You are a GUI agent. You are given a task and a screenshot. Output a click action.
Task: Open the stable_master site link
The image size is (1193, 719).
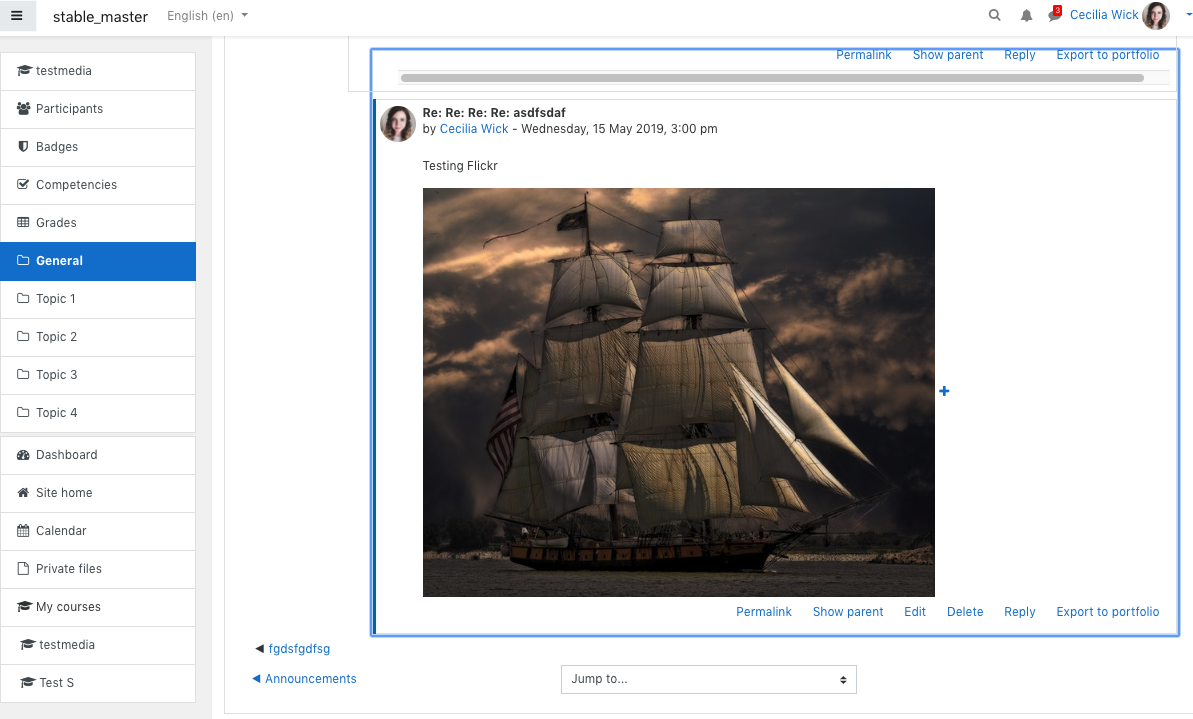point(100,16)
